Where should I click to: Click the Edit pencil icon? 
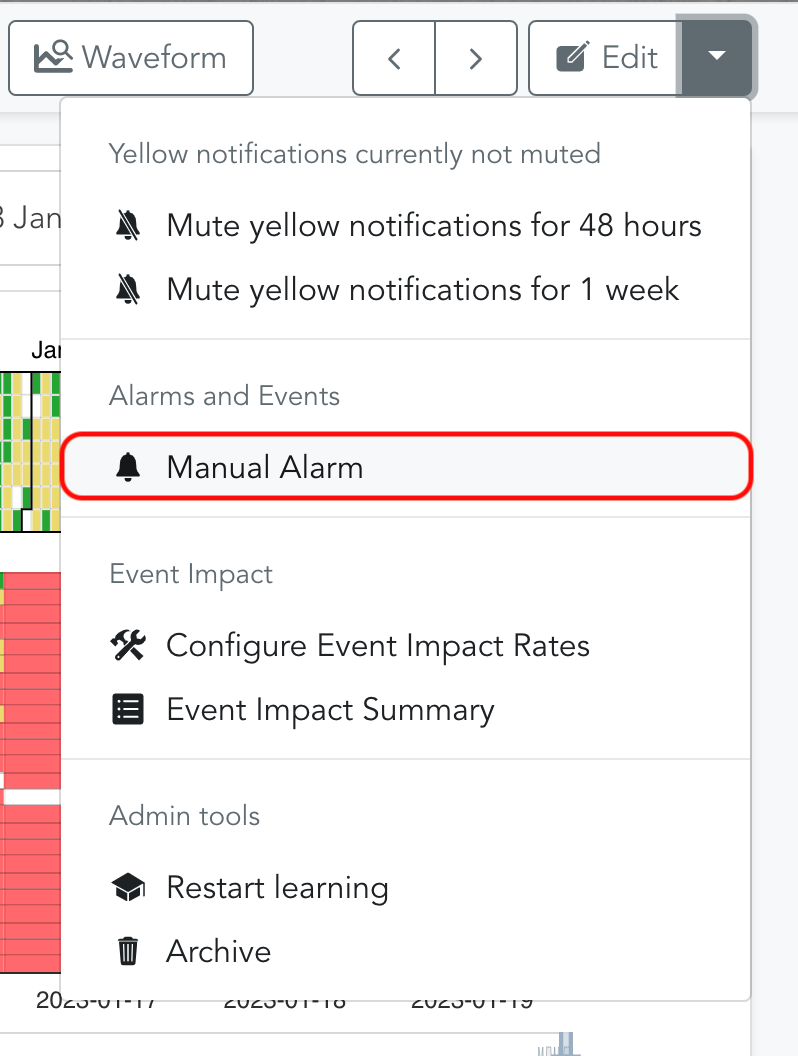click(573, 58)
